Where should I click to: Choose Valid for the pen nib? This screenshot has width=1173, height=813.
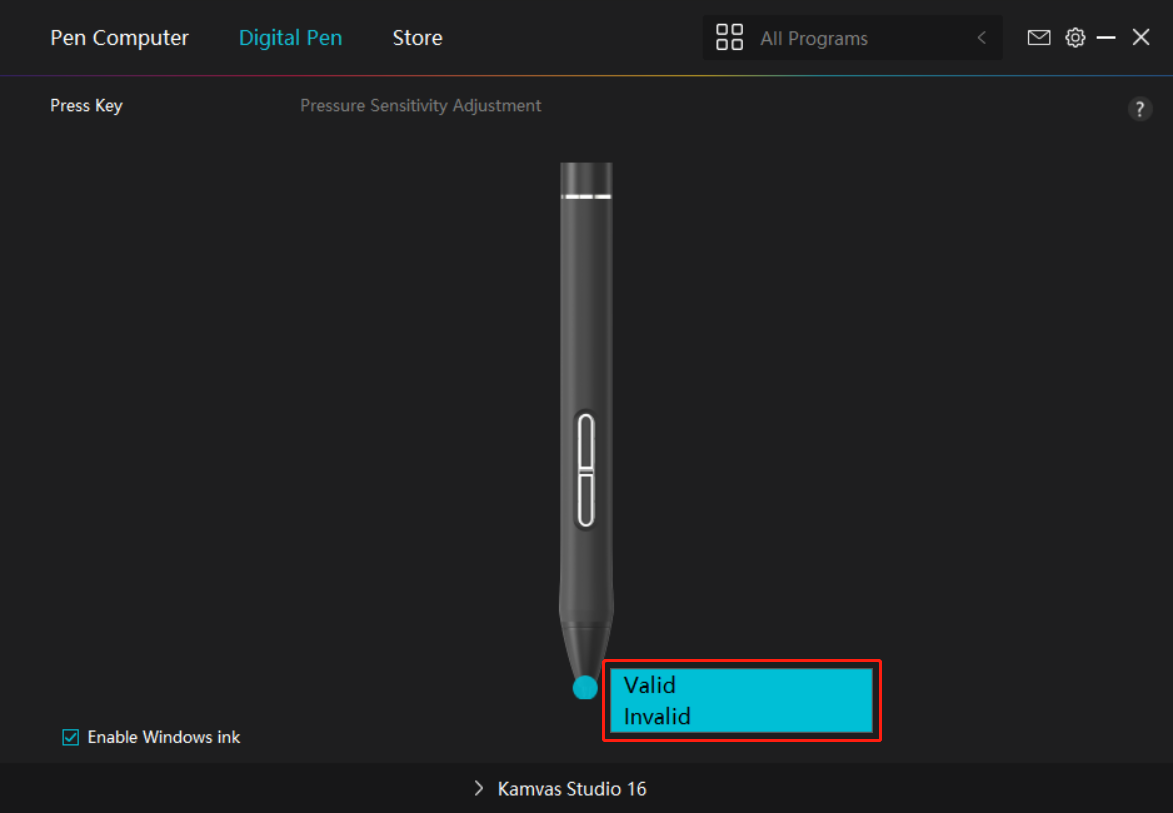click(x=650, y=685)
